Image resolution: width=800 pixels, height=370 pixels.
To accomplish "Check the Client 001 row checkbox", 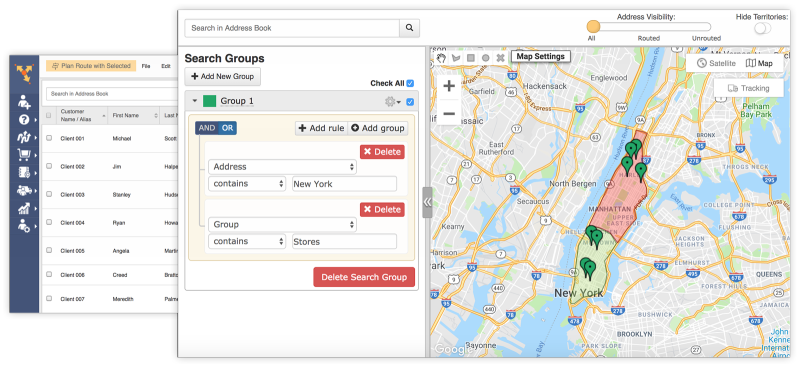I will (x=49, y=138).
